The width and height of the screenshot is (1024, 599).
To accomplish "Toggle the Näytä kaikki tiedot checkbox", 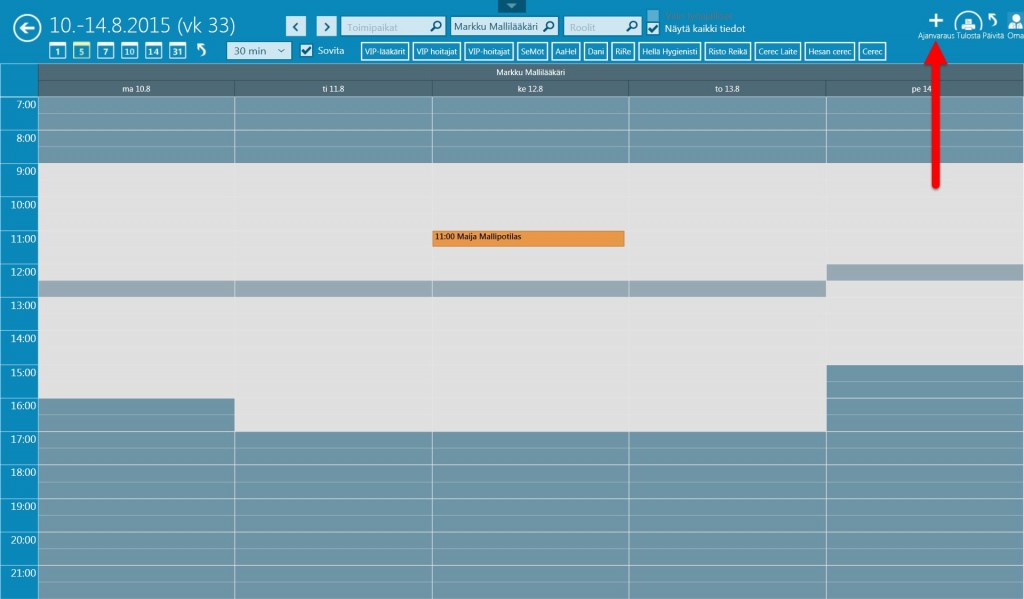I will [654, 29].
